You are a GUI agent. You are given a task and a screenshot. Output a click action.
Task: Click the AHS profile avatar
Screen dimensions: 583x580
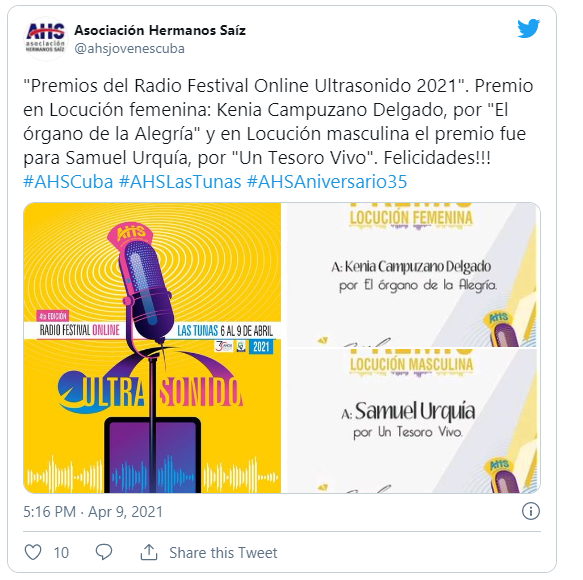click(45, 38)
